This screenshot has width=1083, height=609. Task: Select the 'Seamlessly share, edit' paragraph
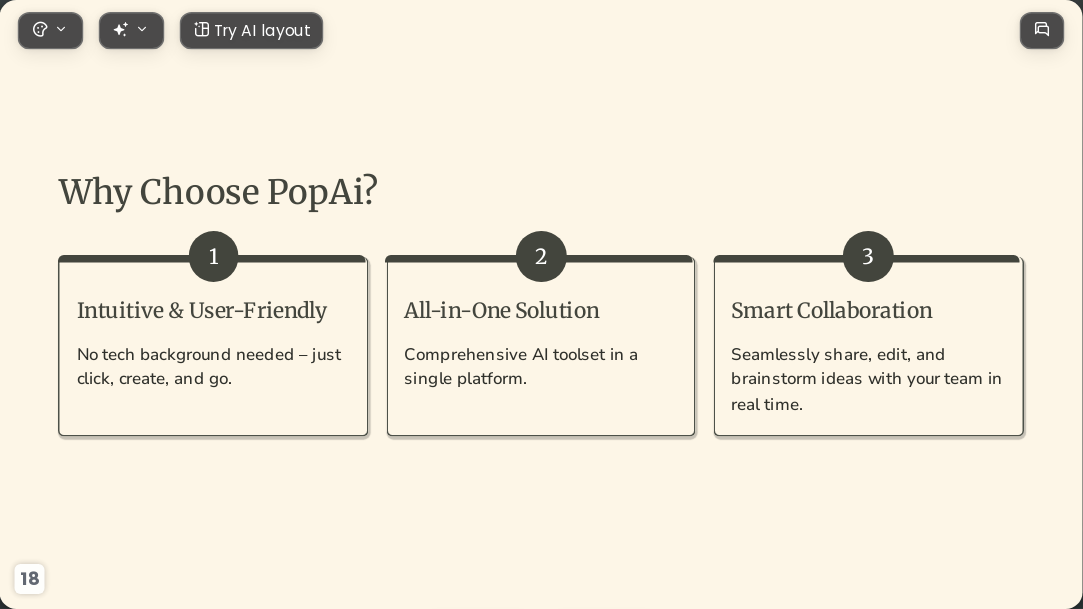866,379
